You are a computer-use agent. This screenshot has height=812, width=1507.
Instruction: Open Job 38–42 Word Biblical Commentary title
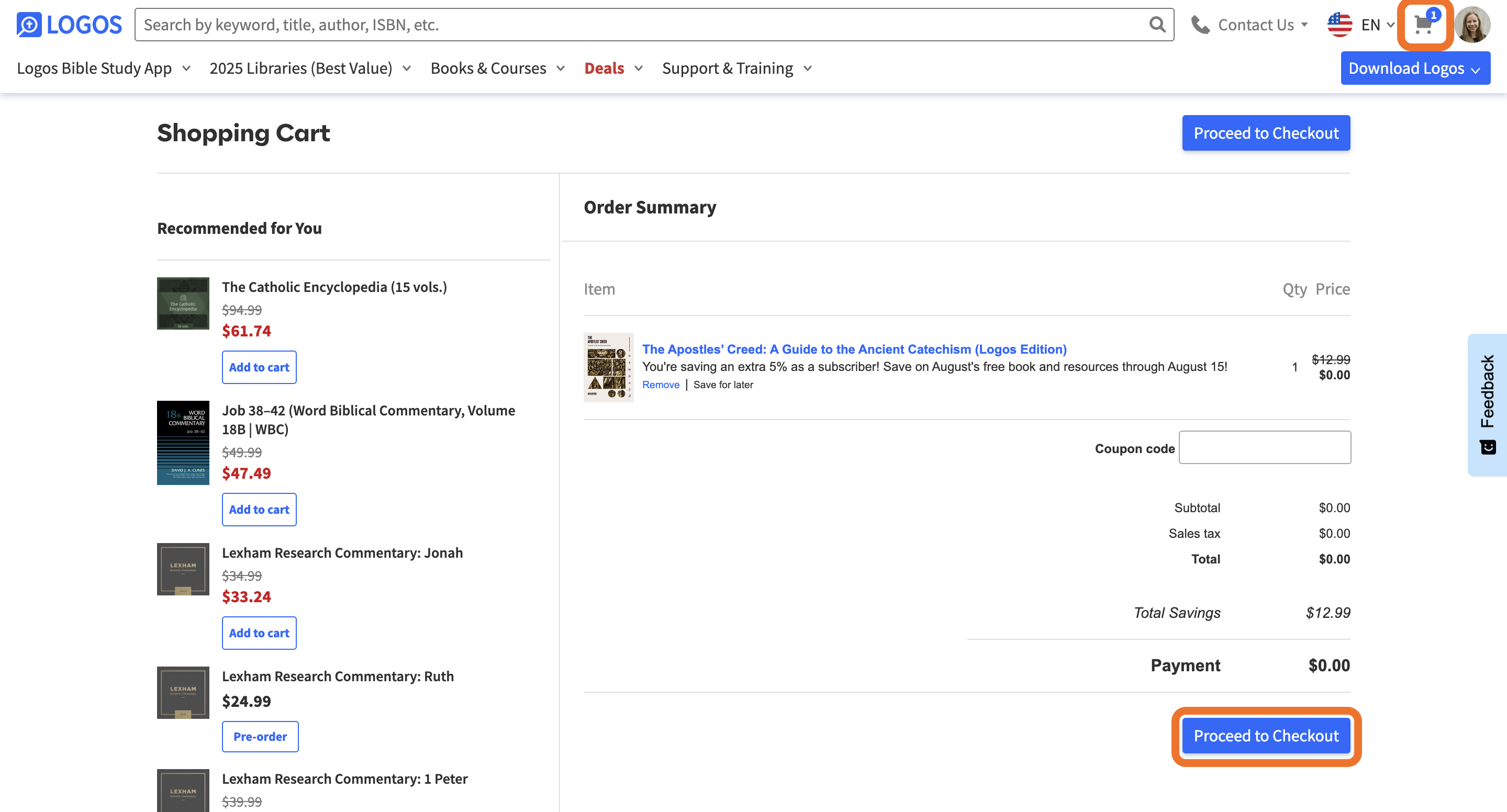coord(369,420)
